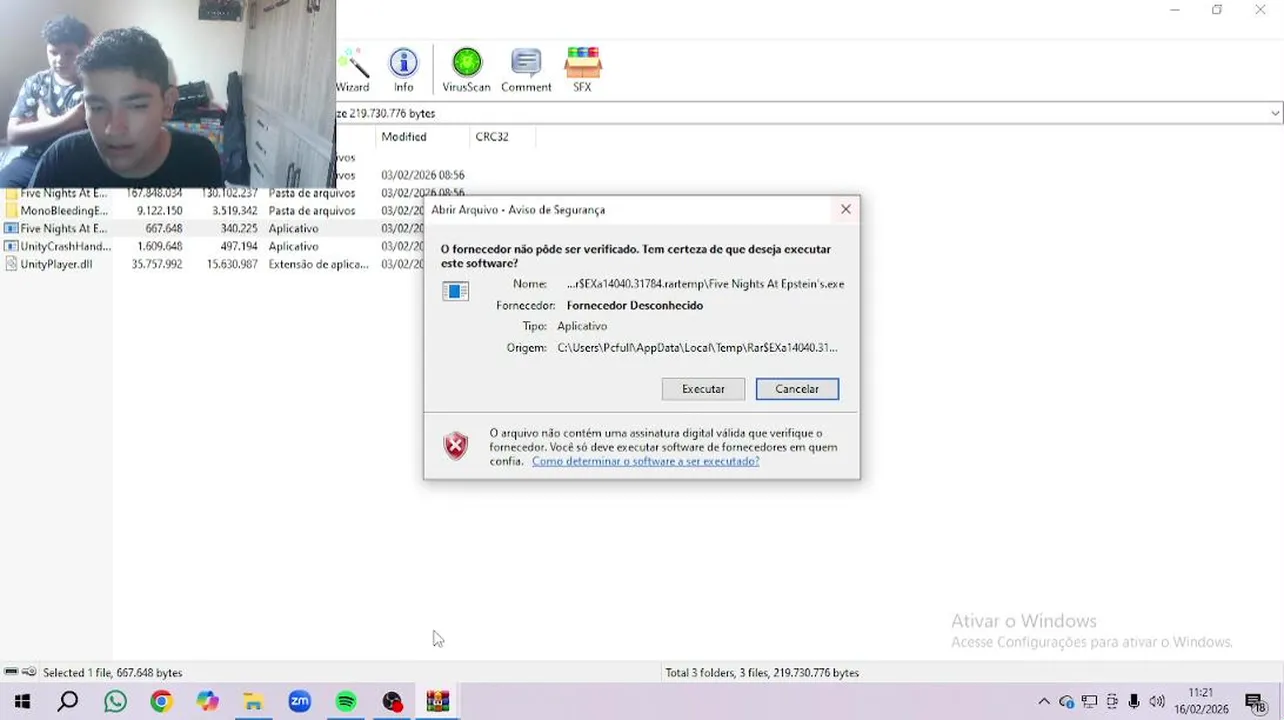
Task: Minimize the WinRAR window
Action: click(x=1175, y=10)
